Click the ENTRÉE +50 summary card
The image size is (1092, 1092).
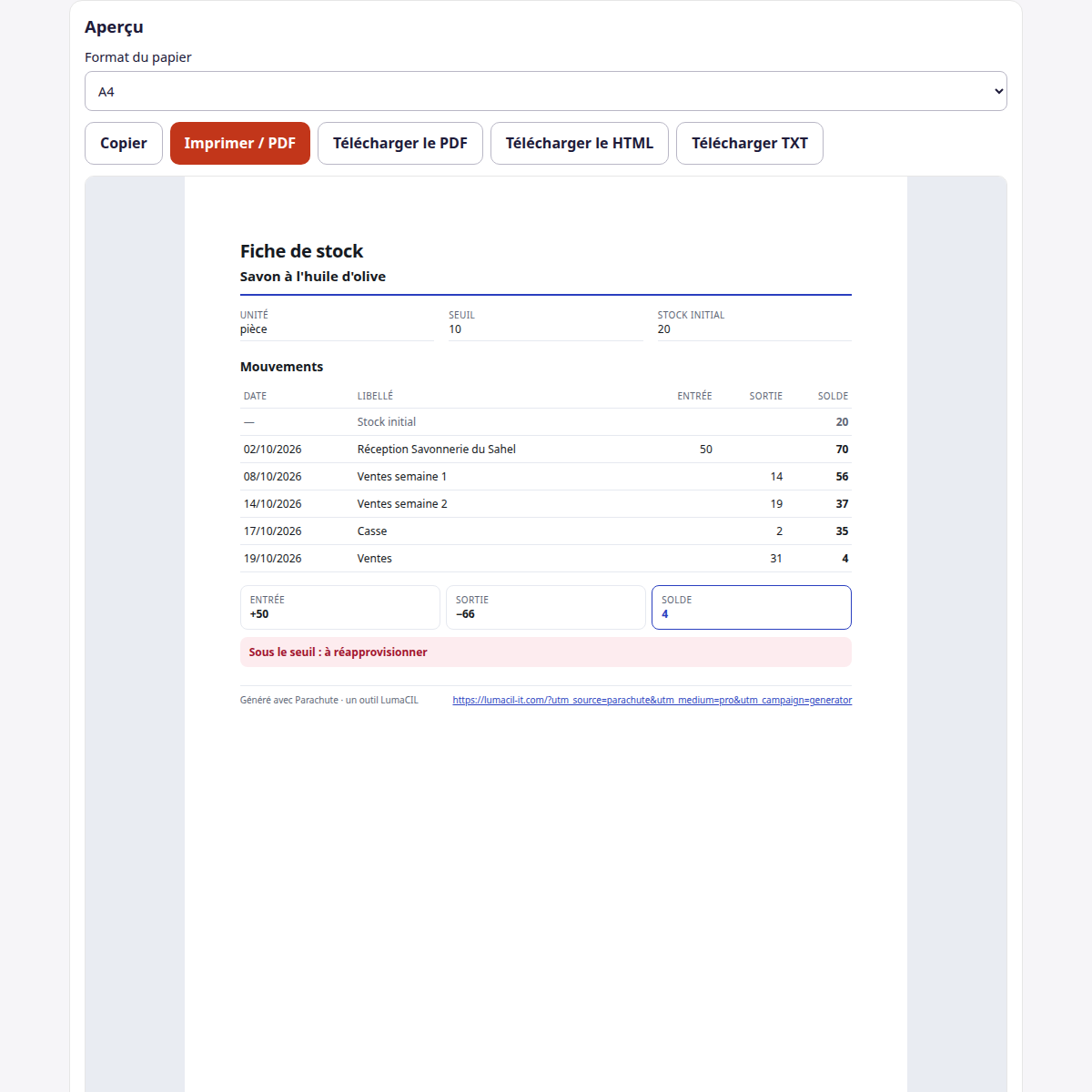(340, 607)
